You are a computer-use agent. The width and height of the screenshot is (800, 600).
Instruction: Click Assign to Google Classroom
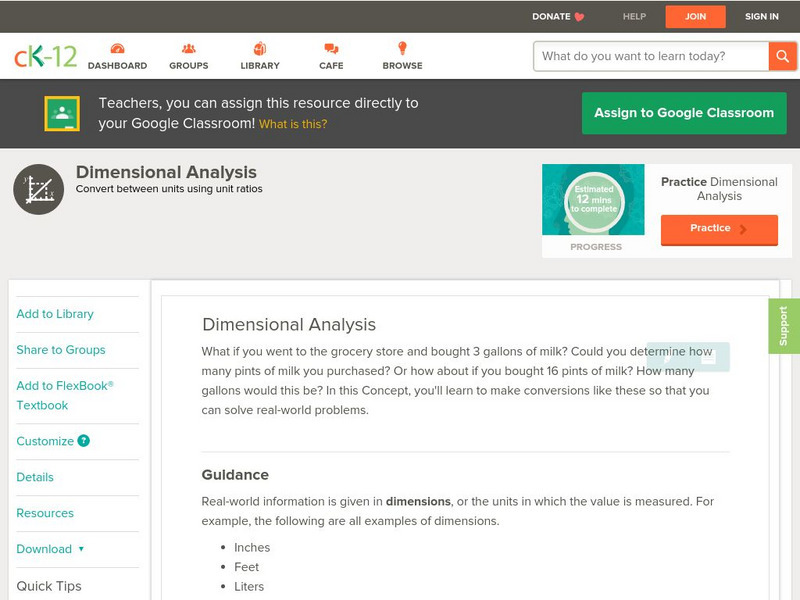tap(684, 113)
